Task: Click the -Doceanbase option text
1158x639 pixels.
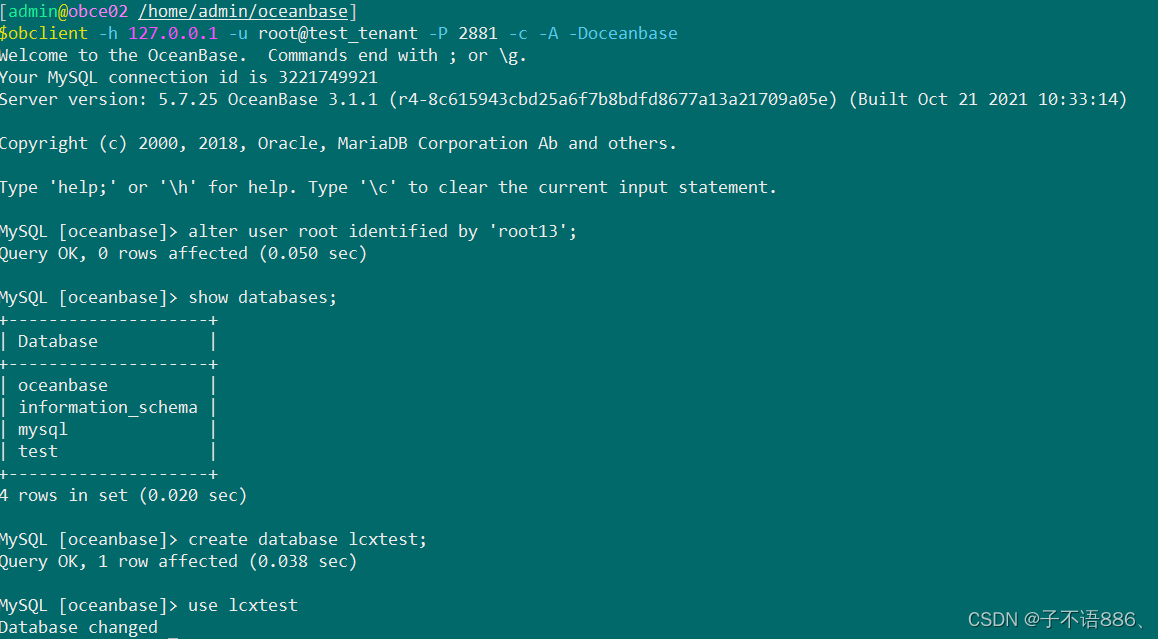Action: coord(623,33)
